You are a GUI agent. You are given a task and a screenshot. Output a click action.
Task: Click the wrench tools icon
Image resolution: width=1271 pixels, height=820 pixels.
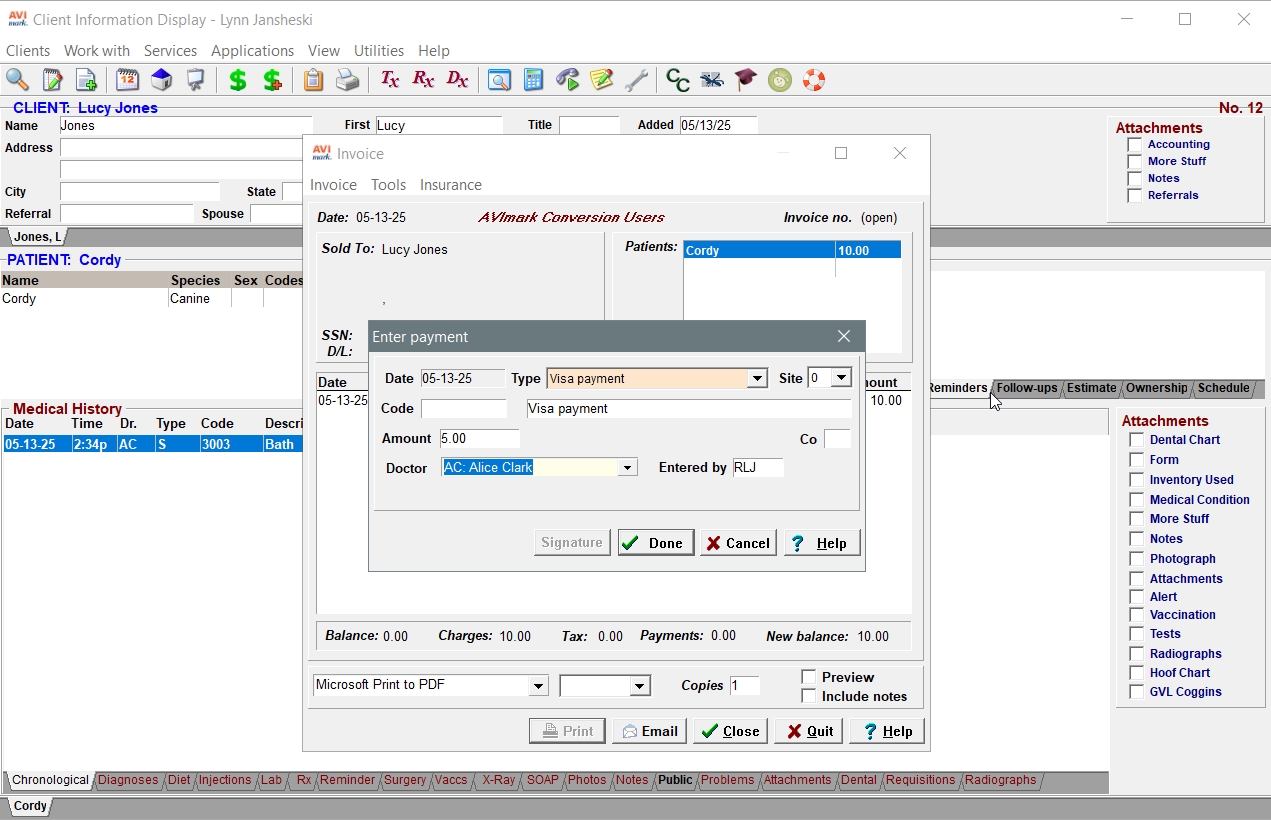[635, 80]
